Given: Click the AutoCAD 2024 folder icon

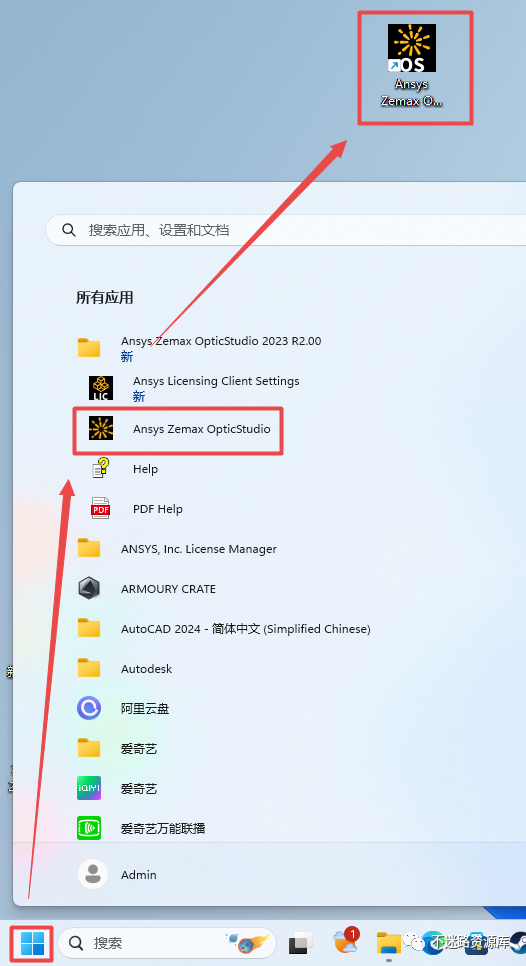Looking at the screenshot, I should tap(89, 628).
